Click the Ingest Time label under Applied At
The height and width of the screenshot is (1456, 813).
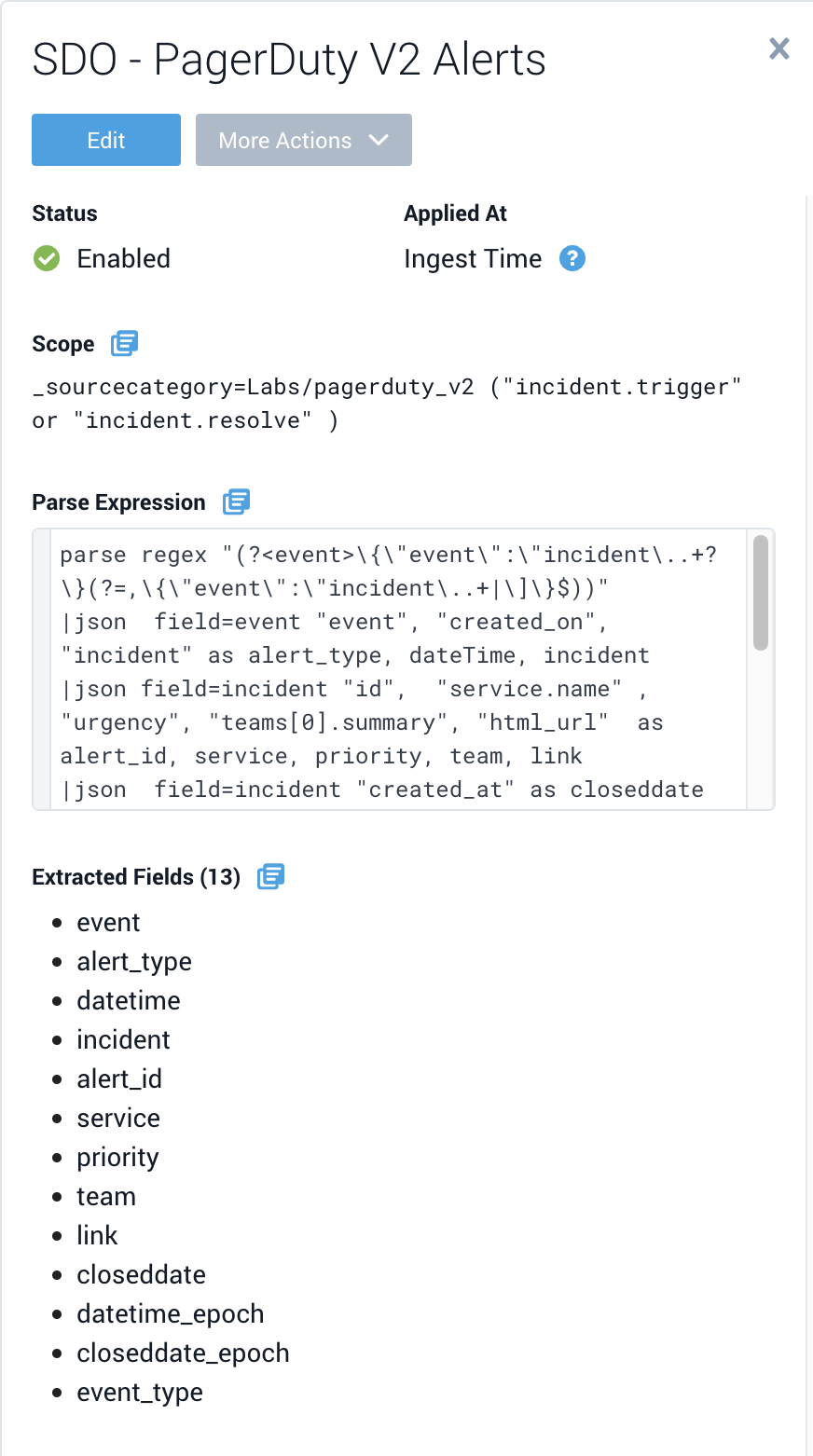(473, 258)
